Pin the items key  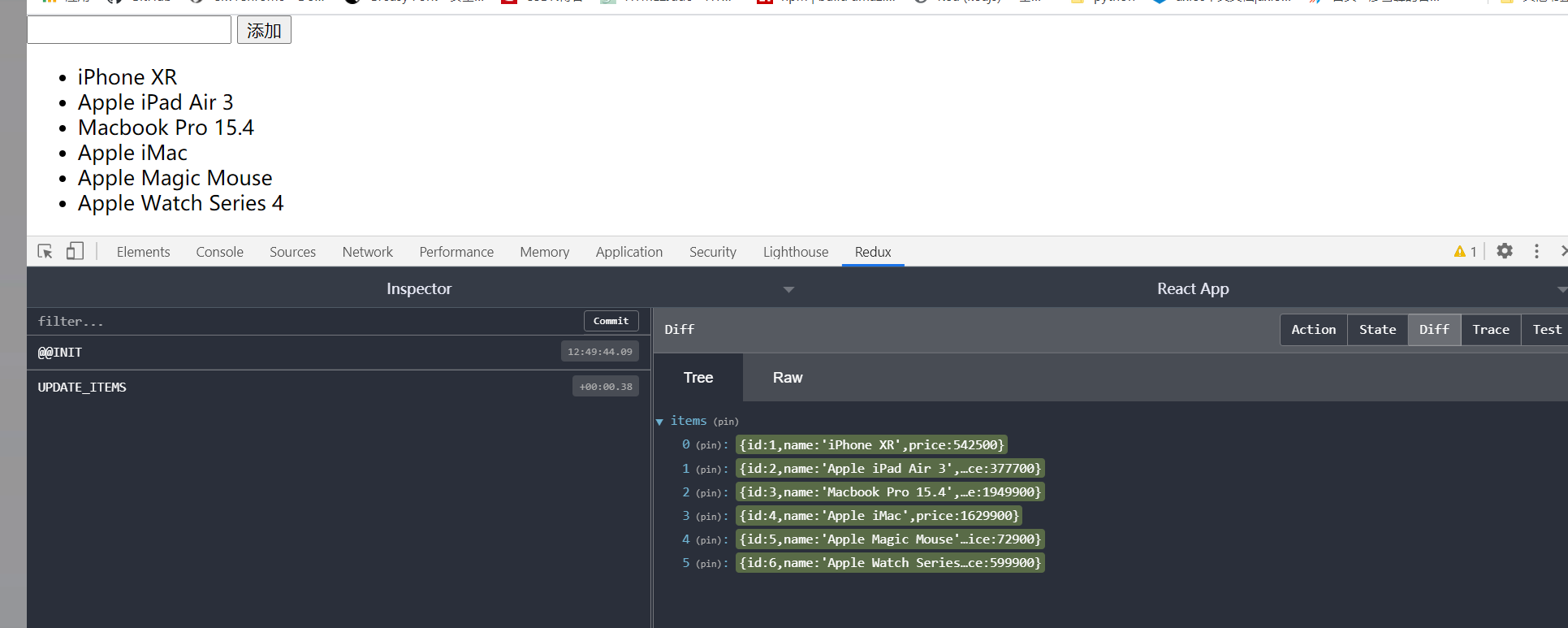coord(726,422)
